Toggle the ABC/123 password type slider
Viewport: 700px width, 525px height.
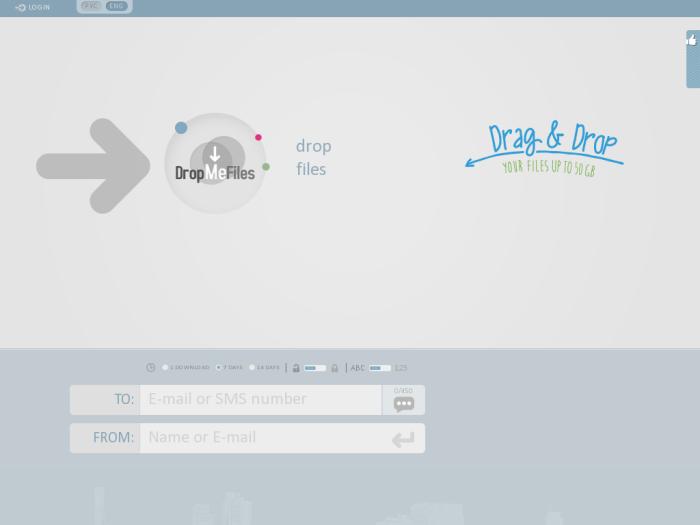pyautogui.click(x=379, y=368)
